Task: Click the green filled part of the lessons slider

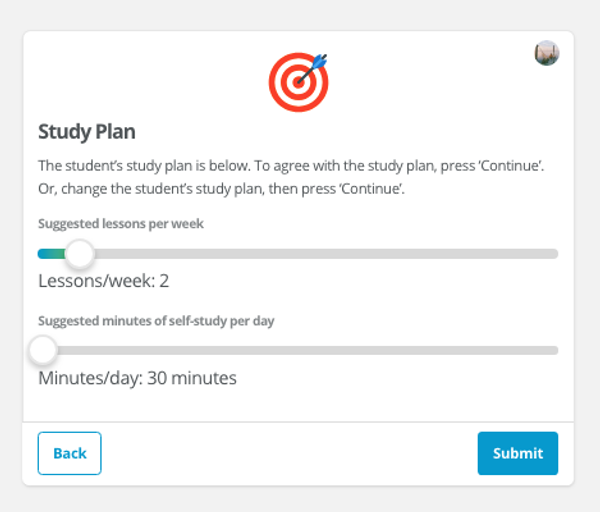Action: [x=52, y=254]
